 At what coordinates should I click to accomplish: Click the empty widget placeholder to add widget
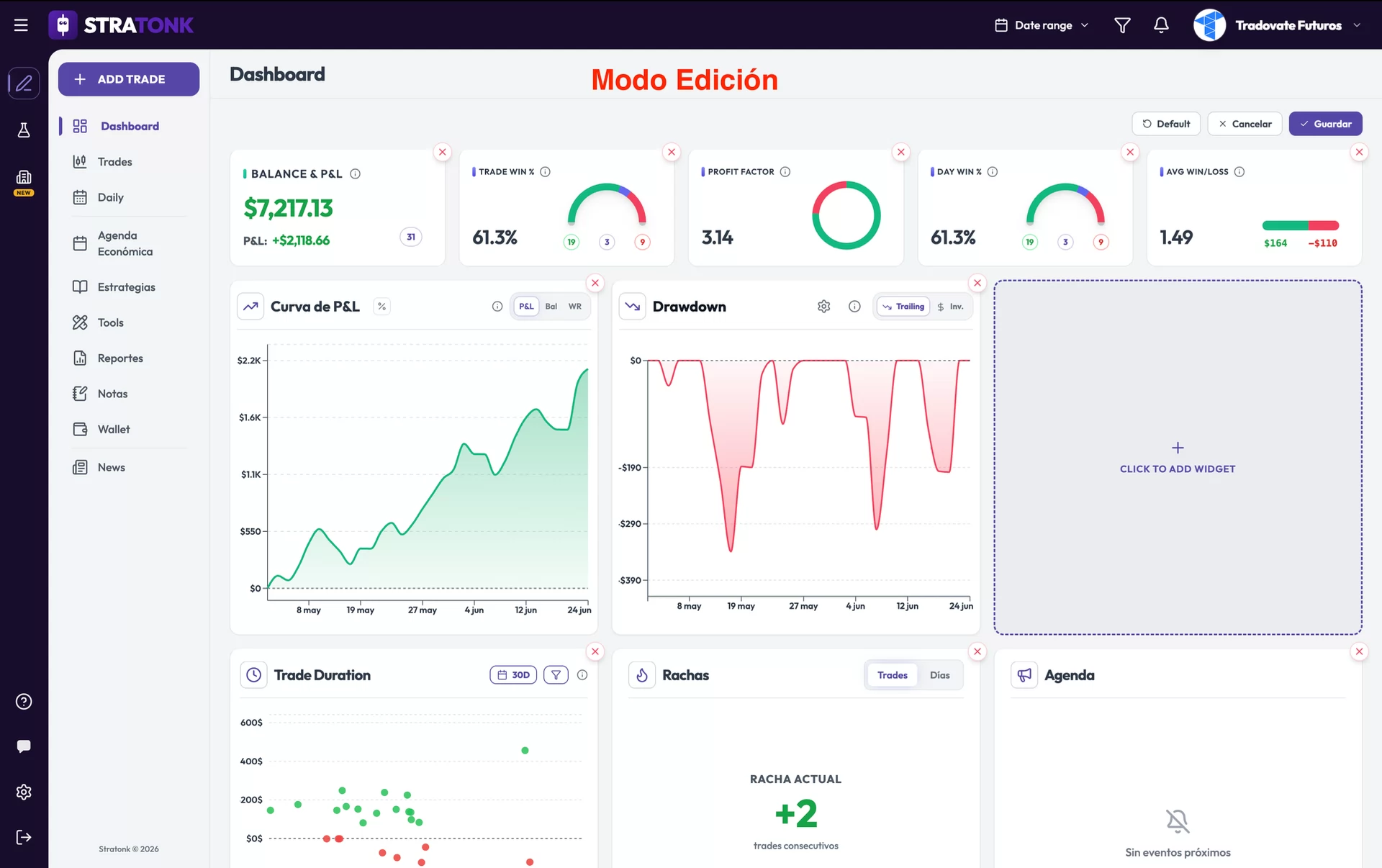pyautogui.click(x=1178, y=458)
